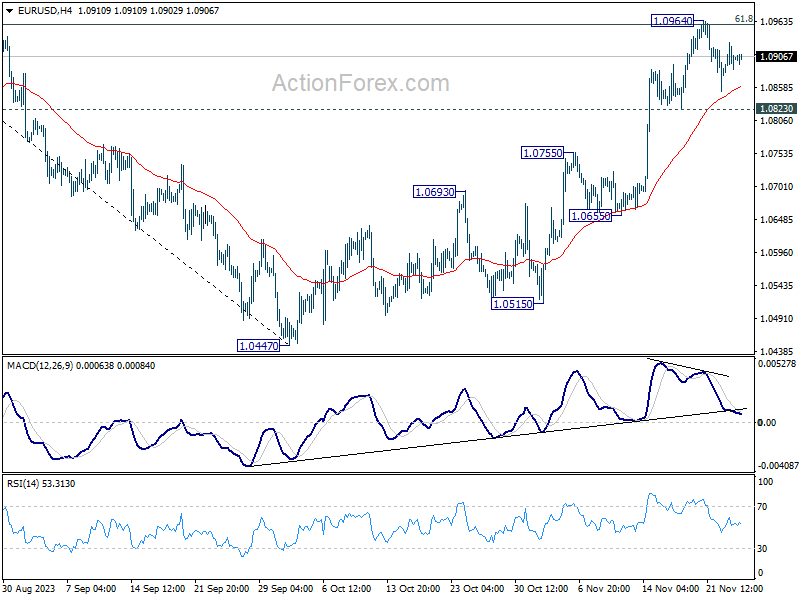Image resolution: width=800 pixels, height=600 pixels.
Task: Click the 1.09635 price axis value
Action: tap(777, 21)
